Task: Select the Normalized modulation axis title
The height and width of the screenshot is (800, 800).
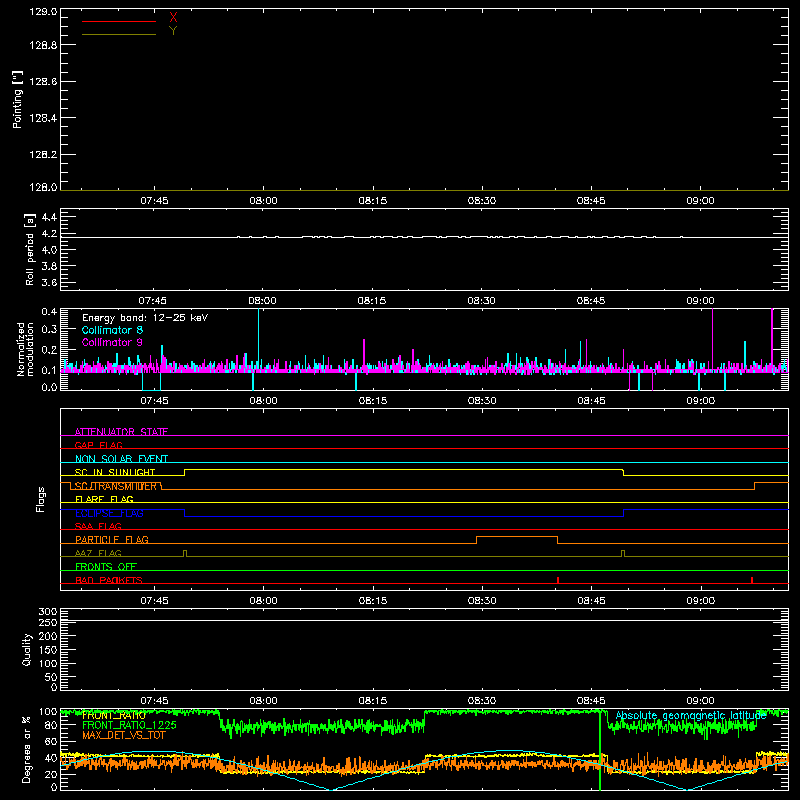Action: (24, 349)
